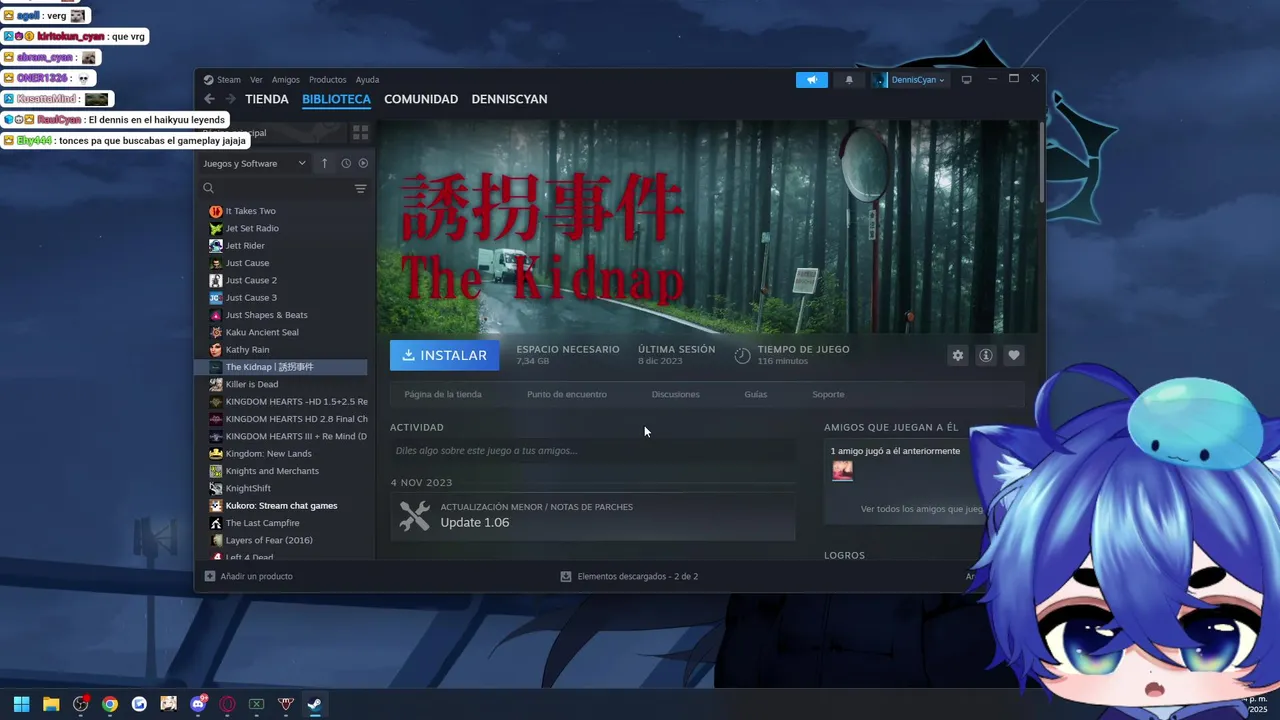This screenshot has width=1280, height=720.
Task: Click the Steam logo menu icon
Action: [x=208, y=80]
